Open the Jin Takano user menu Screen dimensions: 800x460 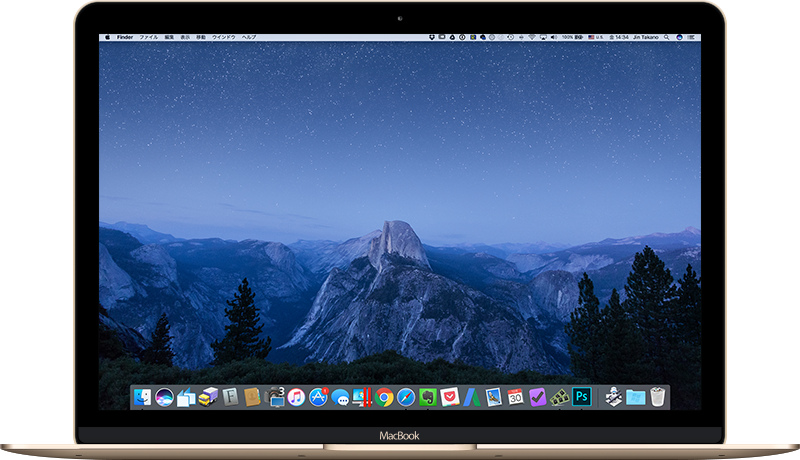pos(646,37)
